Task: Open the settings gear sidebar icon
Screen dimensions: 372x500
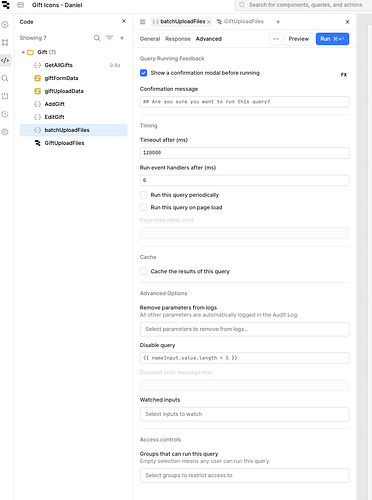Action: coord(5,132)
